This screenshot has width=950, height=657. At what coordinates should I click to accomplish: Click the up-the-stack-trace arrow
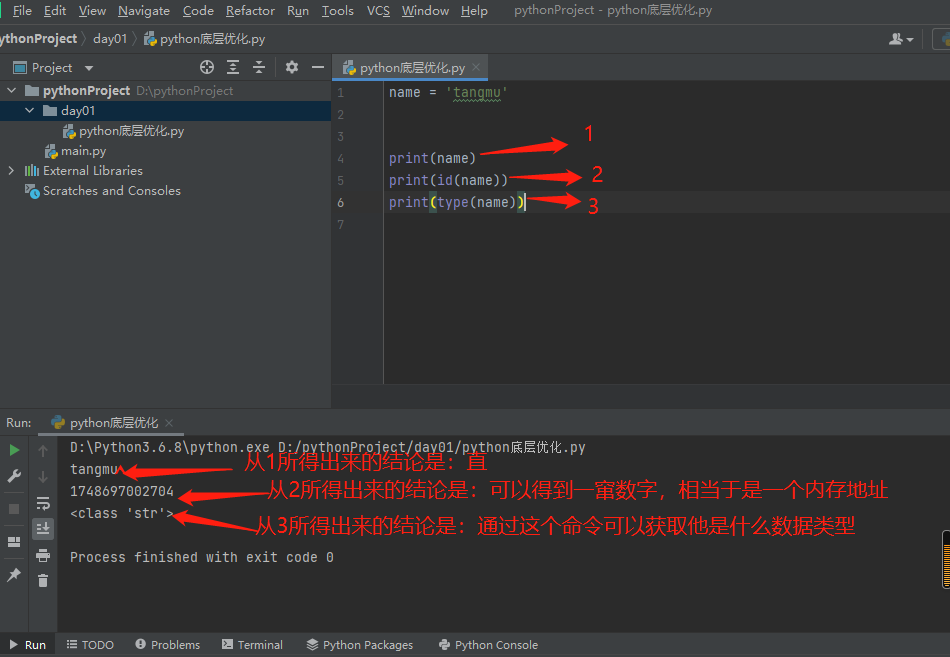point(43,450)
